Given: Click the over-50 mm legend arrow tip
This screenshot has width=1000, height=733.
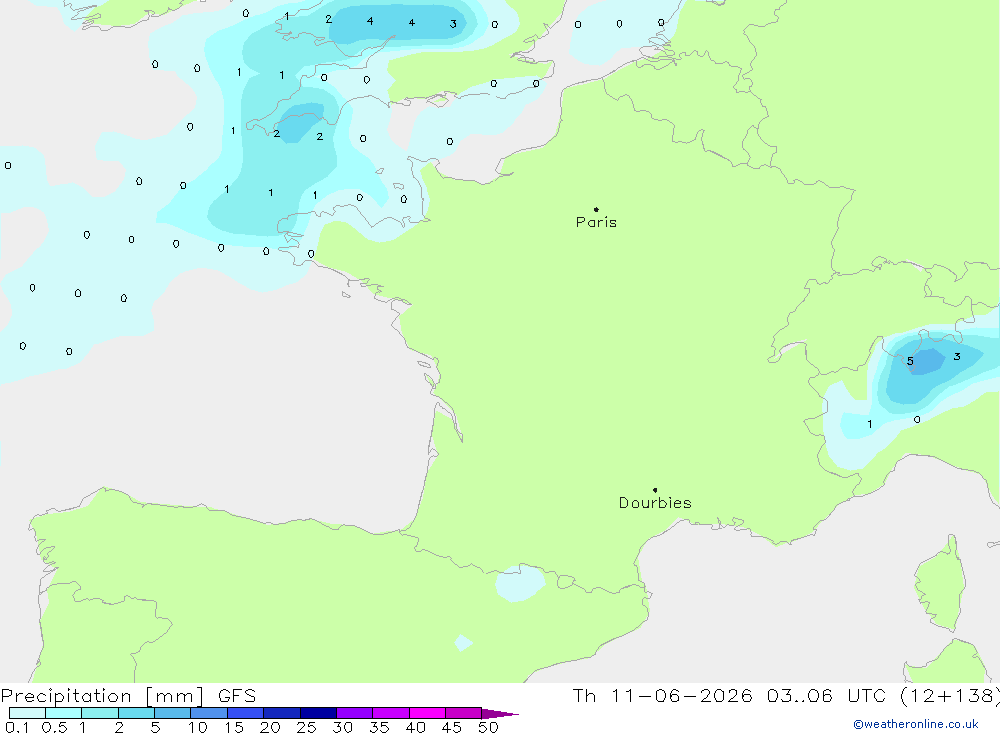Looking at the screenshot, I should click(501, 713).
